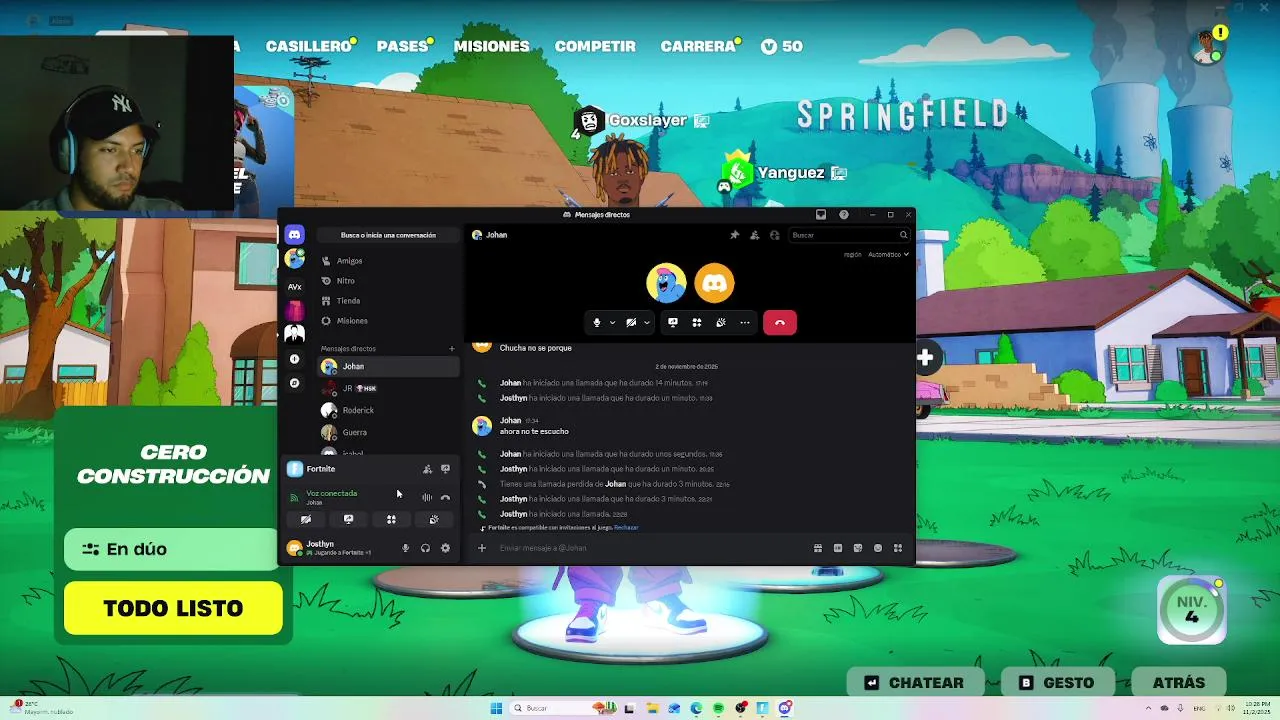This screenshot has height=720, width=1280.
Task: Open soundboard in the call controls
Action: point(720,322)
